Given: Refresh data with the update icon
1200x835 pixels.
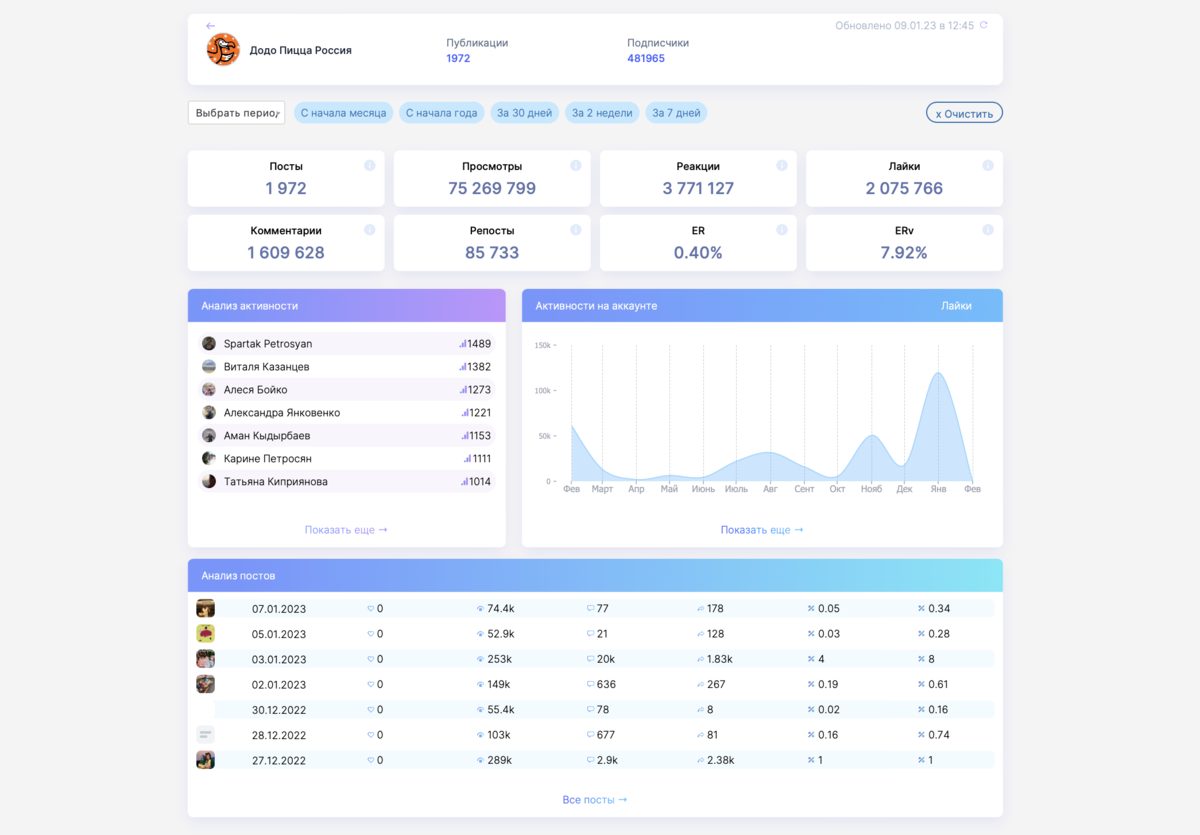Looking at the screenshot, I should click(x=984, y=25).
